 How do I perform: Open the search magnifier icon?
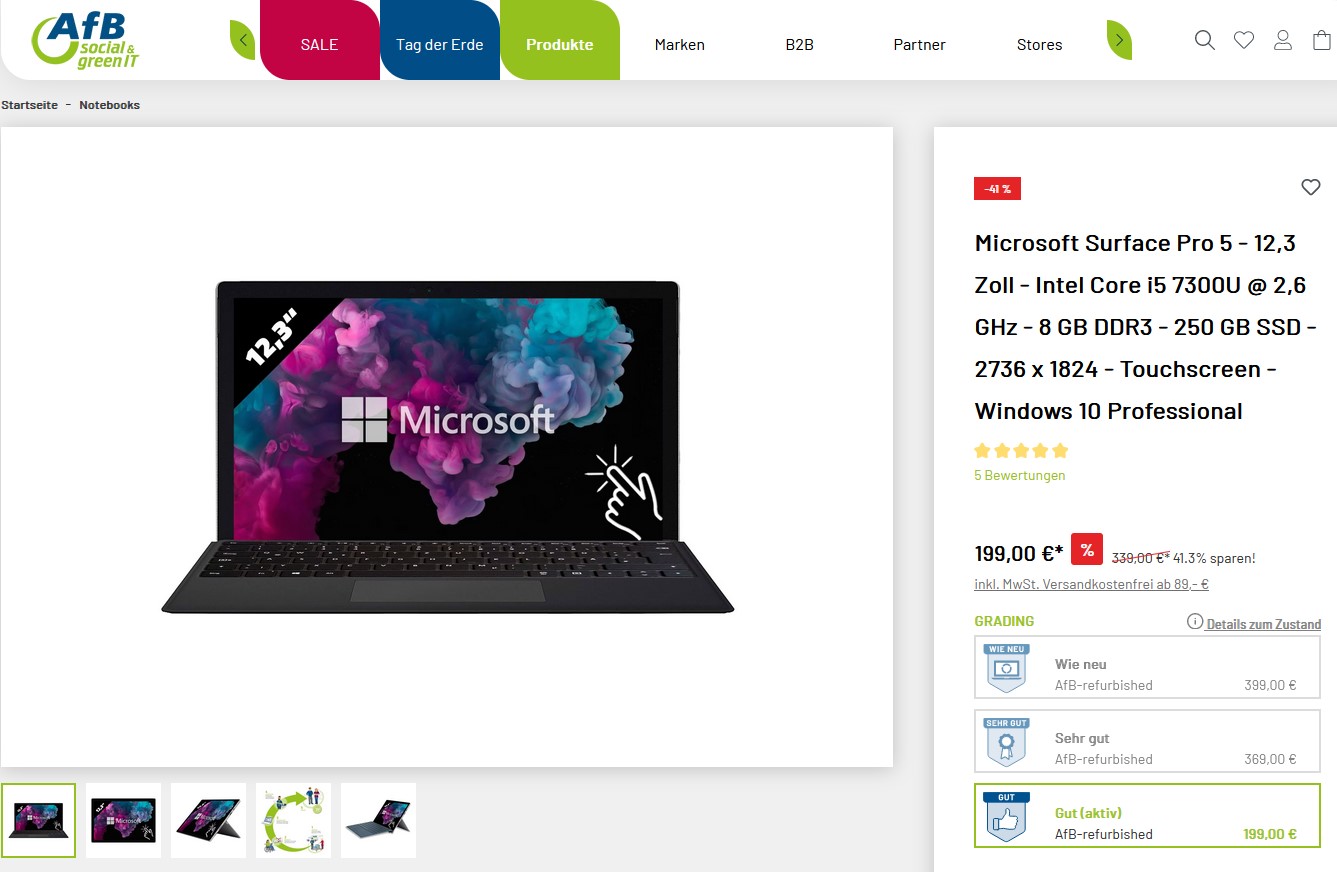point(1205,40)
